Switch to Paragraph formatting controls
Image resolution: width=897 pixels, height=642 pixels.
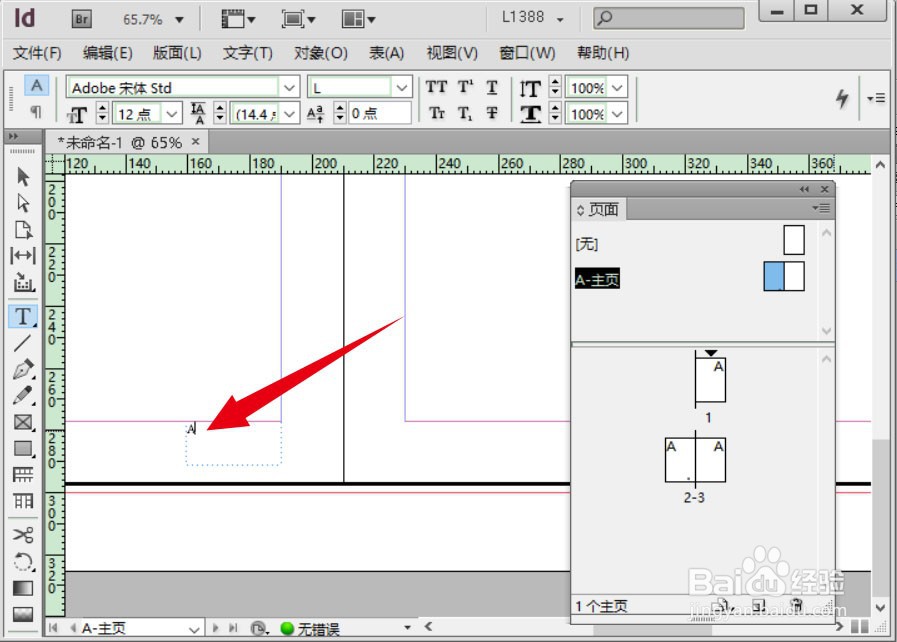pos(36,112)
